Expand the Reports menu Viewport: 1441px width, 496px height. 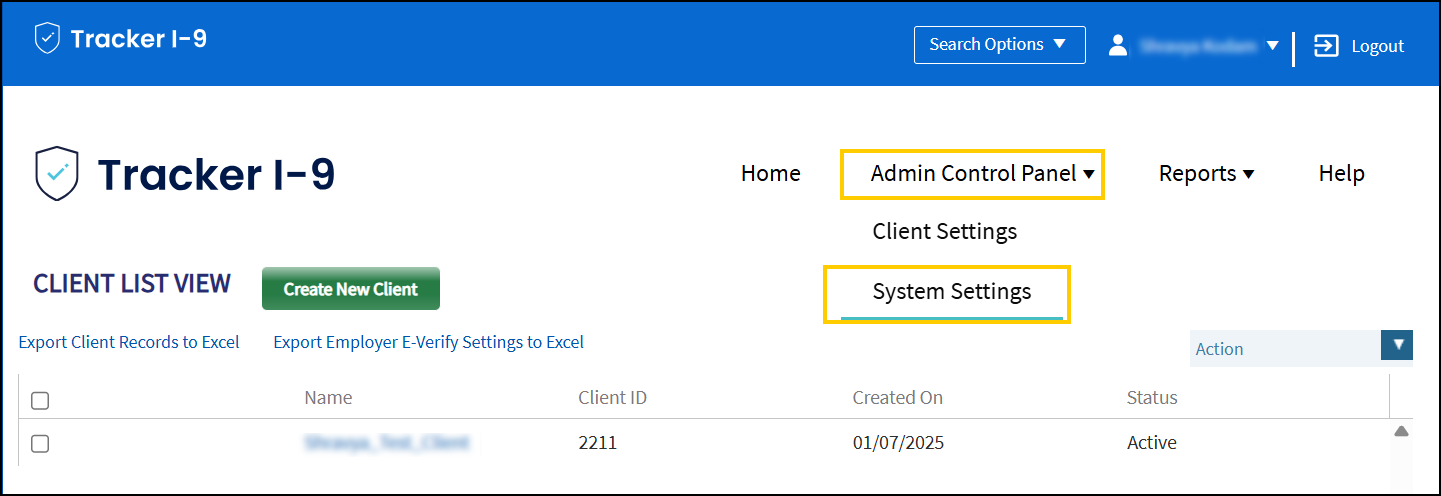click(1206, 174)
